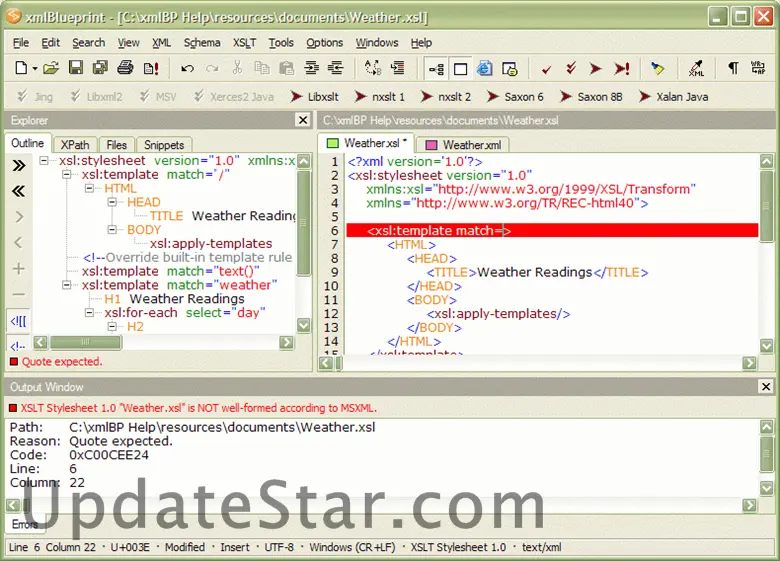Screen dimensions: 780x561
Task: Collapse the xsl:stylesheet root node
Action: 44,161
